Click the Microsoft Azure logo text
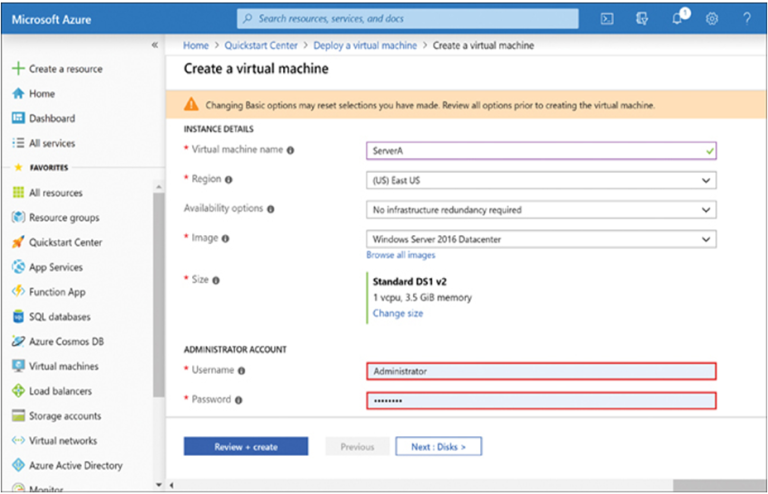This screenshot has width=768, height=494. (x=51, y=20)
